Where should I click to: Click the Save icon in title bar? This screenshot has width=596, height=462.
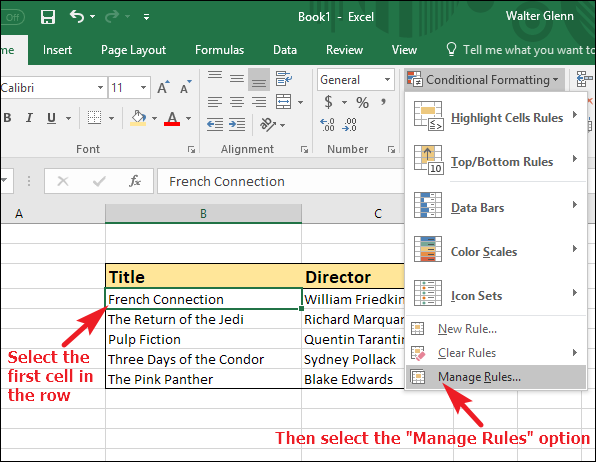click(48, 17)
